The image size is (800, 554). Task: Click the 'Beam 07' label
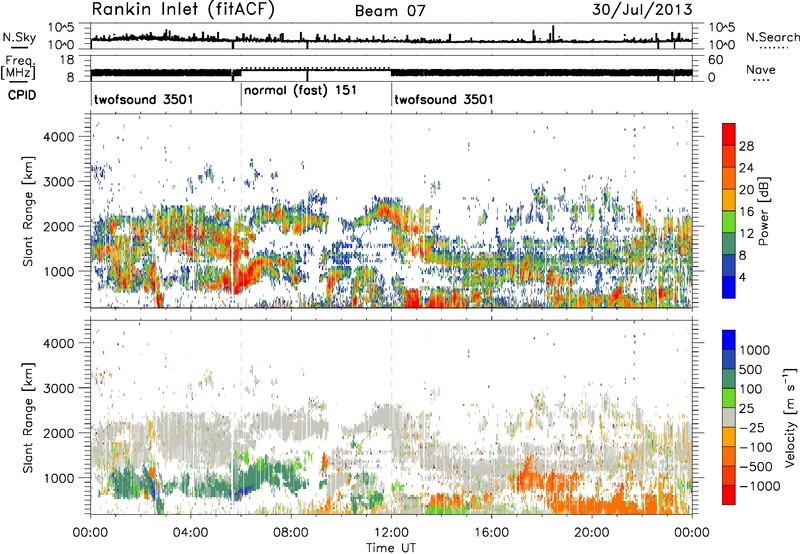pyautogui.click(x=390, y=11)
